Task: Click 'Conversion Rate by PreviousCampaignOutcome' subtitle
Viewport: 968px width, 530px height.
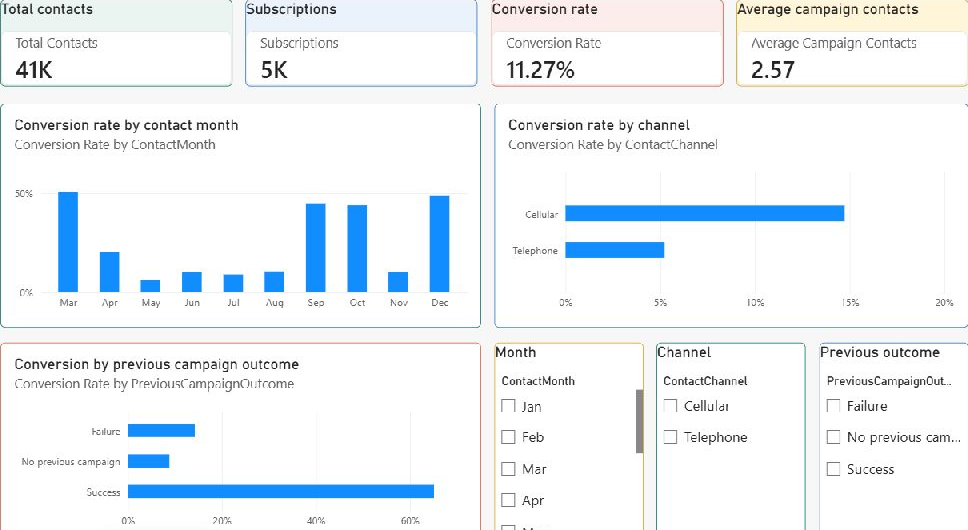Action: pos(154,384)
